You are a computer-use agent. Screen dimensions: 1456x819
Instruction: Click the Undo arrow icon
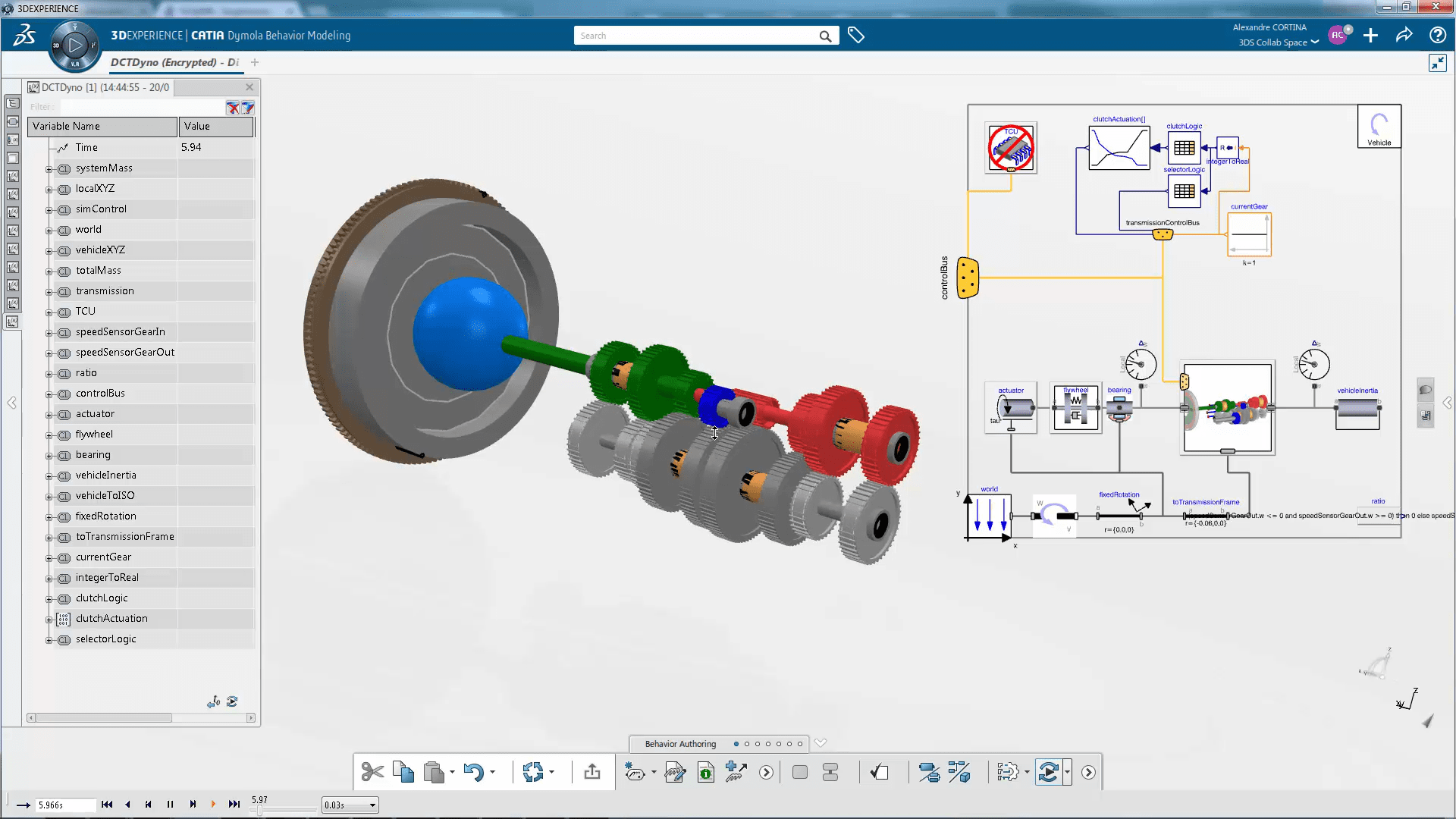(473, 772)
